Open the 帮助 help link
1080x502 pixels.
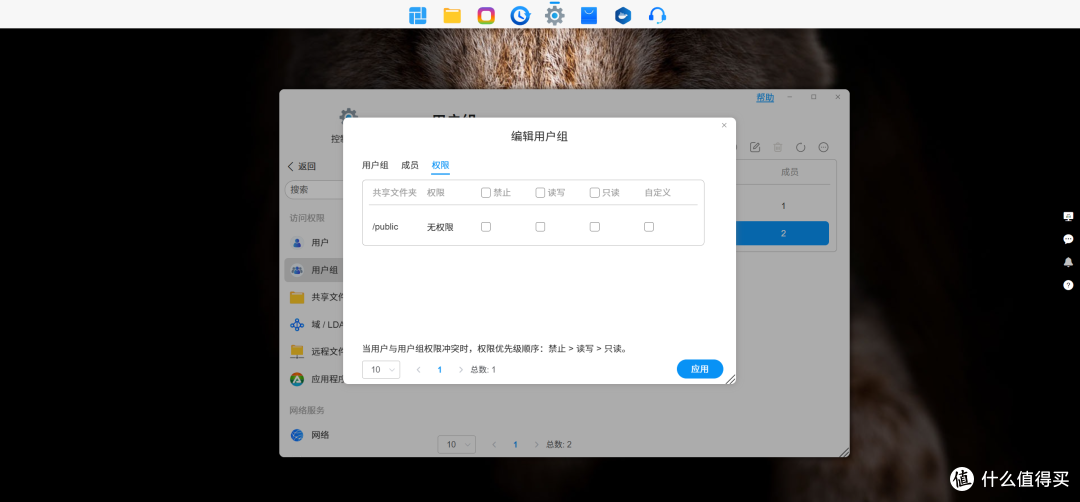[765, 98]
